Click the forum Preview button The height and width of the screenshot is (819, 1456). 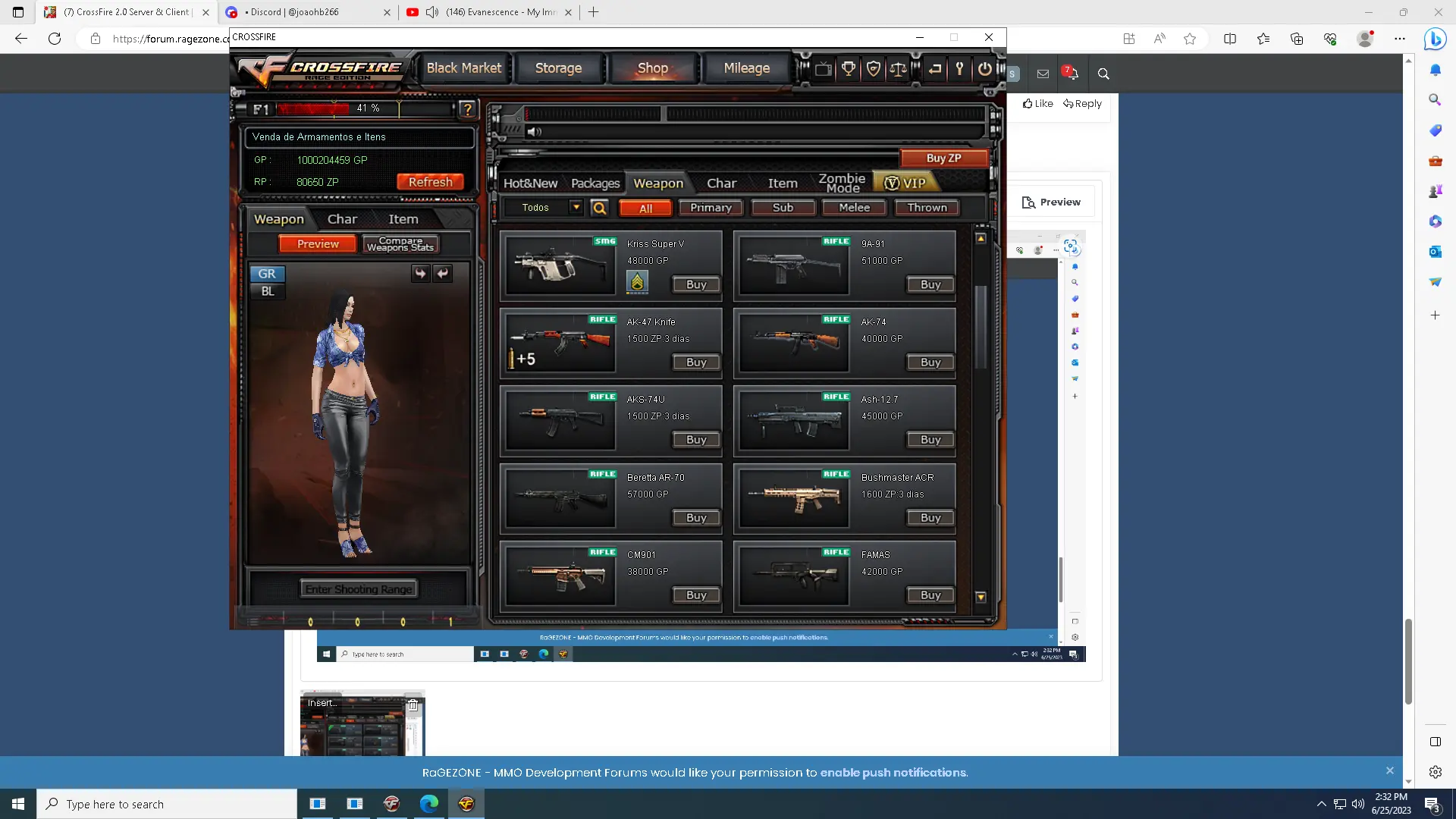point(1051,202)
